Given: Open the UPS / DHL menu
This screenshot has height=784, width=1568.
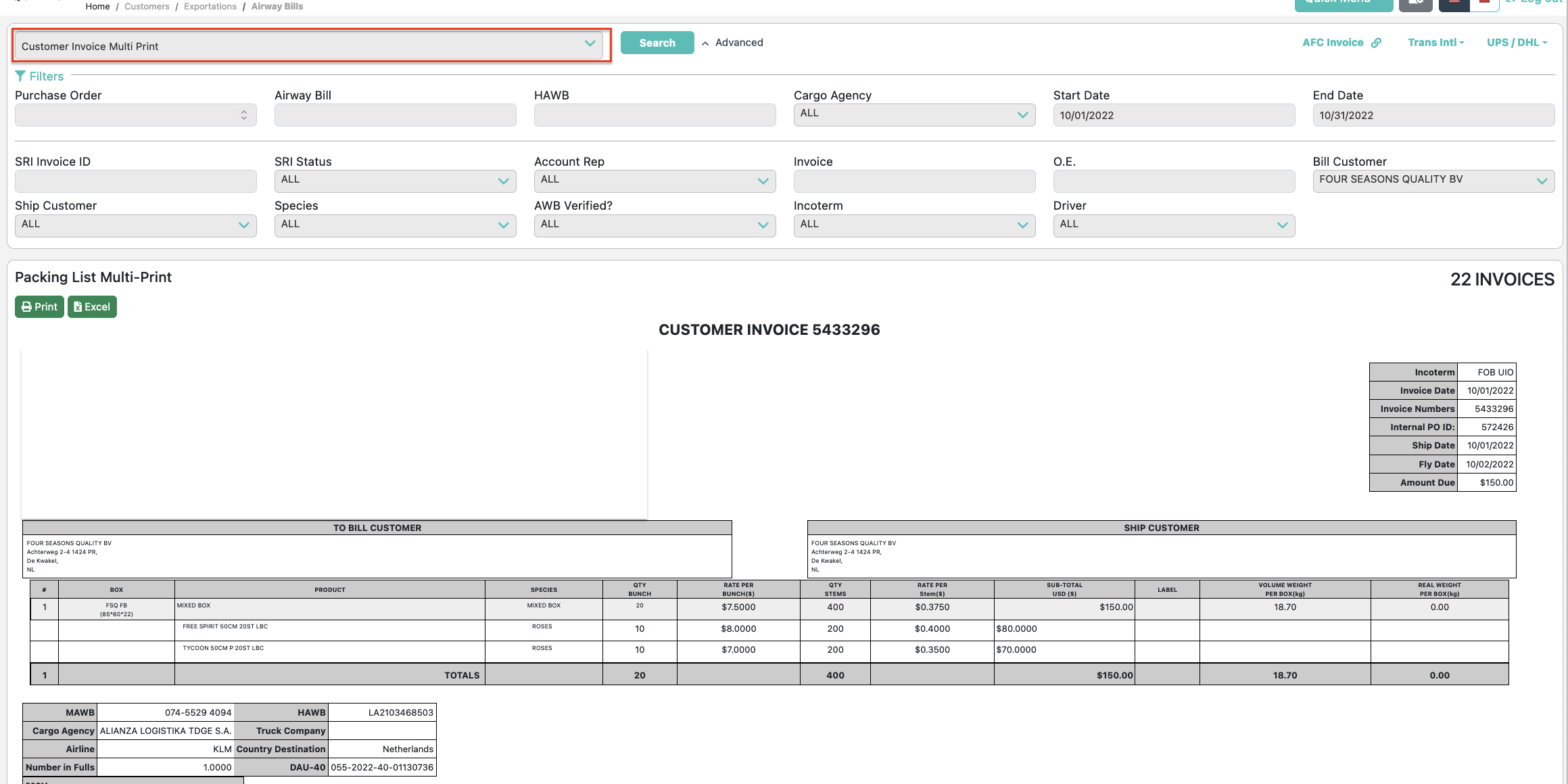Looking at the screenshot, I should pos(1517,43).
